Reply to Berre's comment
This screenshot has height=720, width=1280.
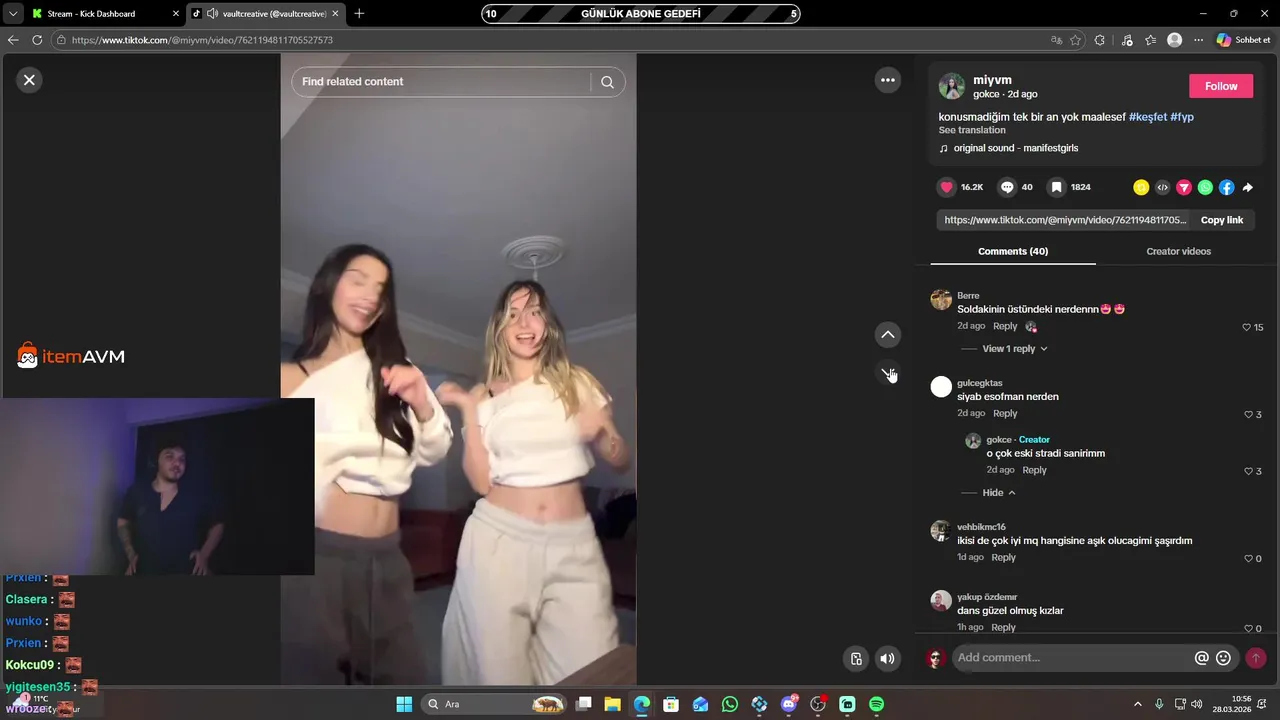click(1005, 326)
